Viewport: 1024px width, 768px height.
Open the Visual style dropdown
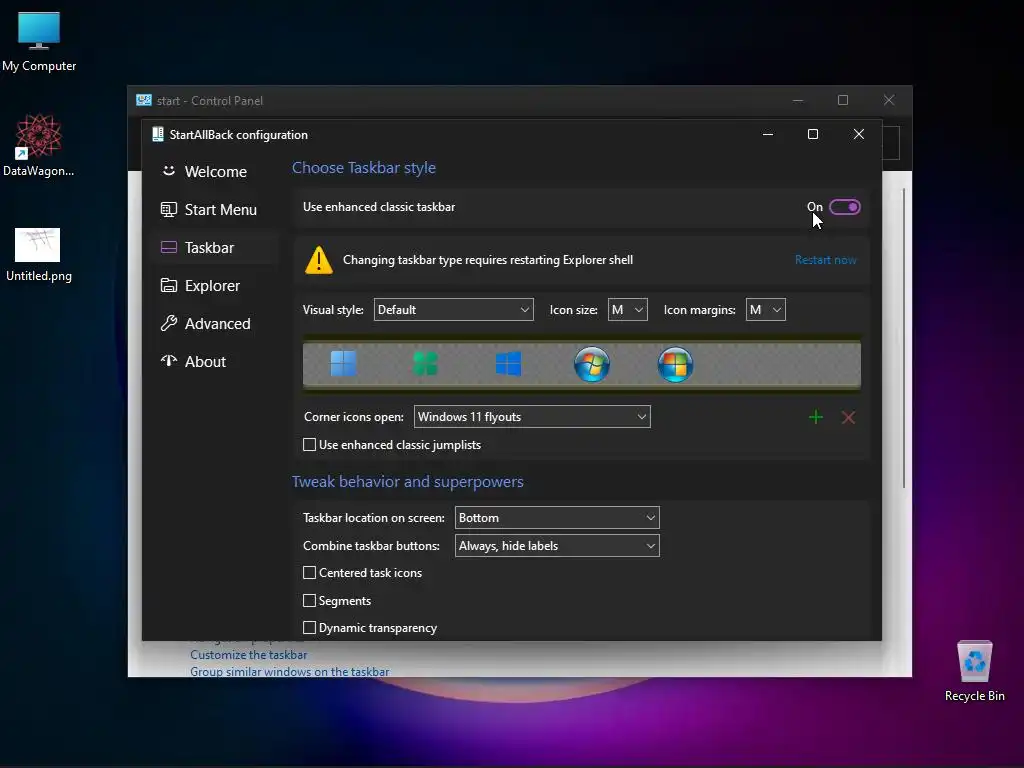coord(453,310)
